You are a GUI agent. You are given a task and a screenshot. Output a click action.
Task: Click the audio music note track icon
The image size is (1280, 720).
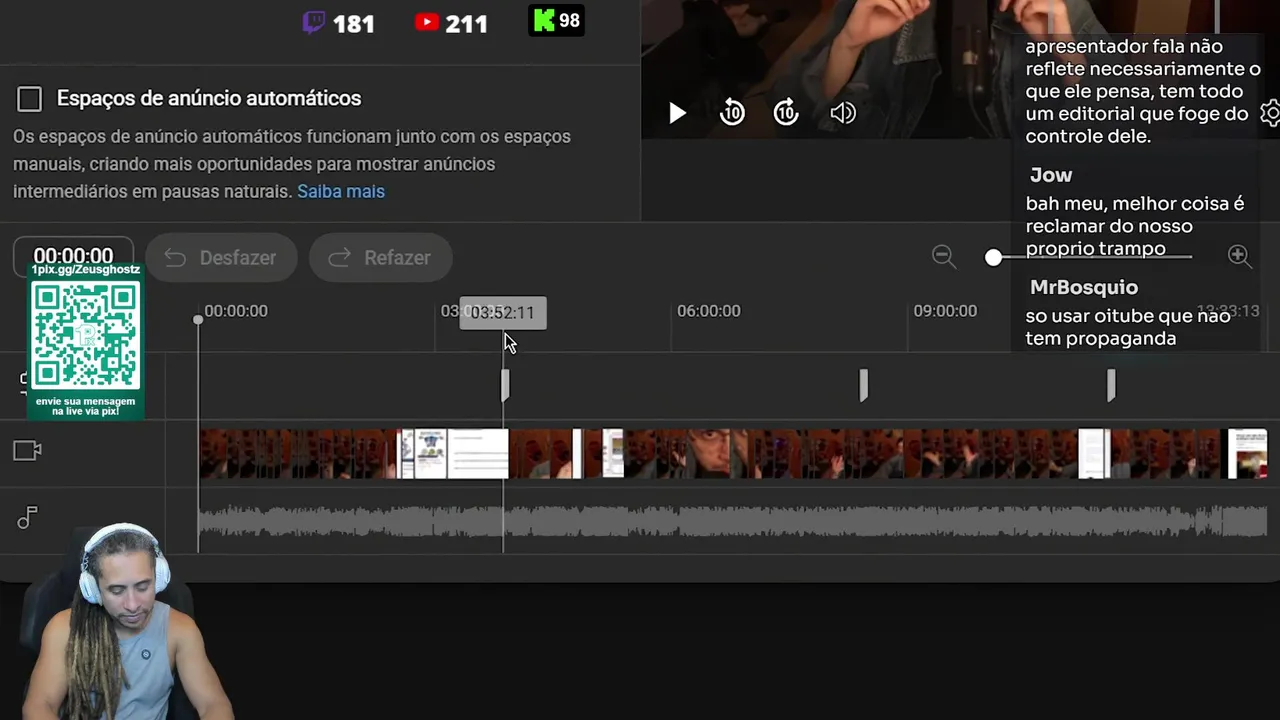click(x=27, y=518)
